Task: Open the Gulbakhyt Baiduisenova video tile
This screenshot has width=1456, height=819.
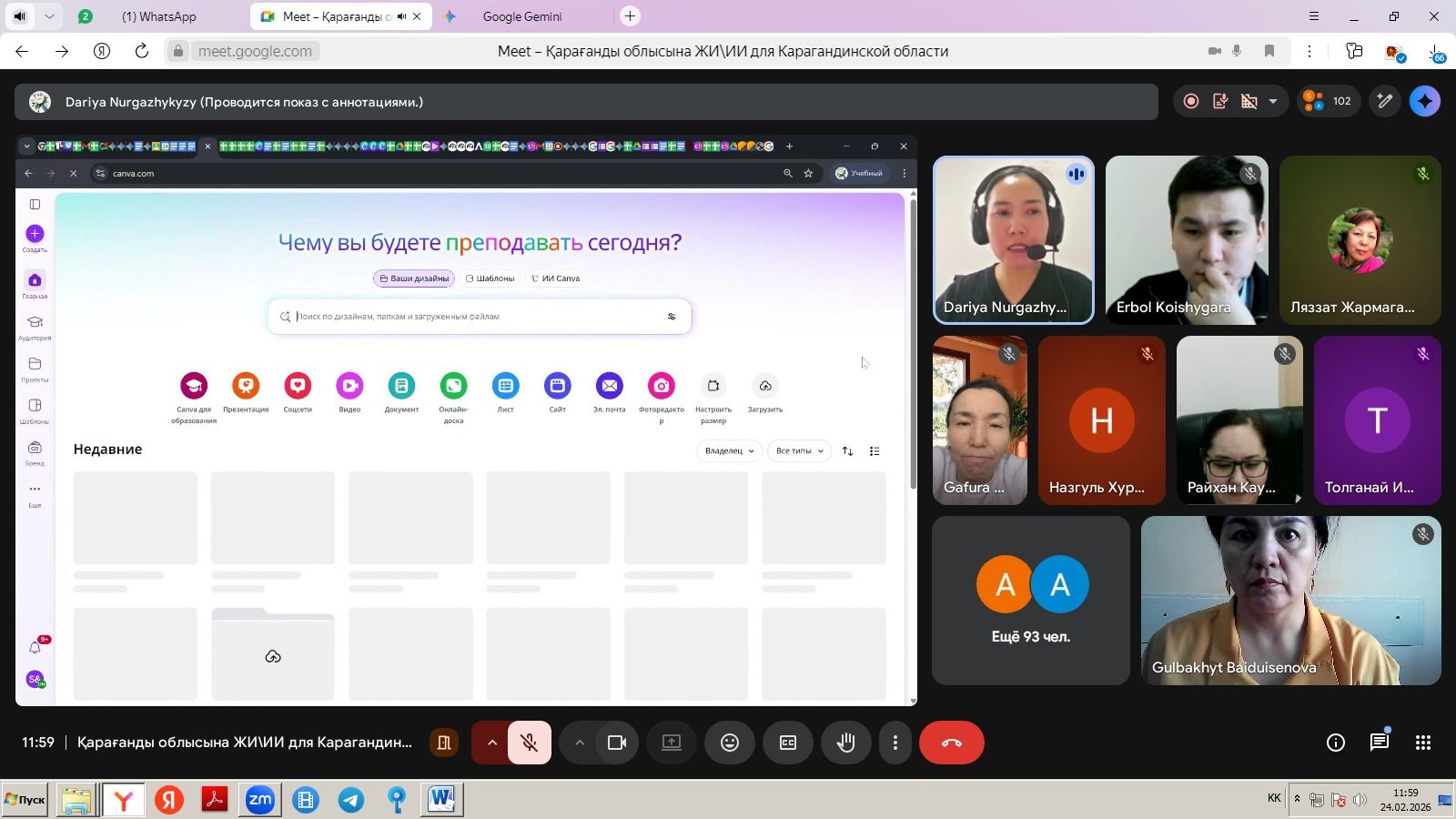Action: point(1290,601)
